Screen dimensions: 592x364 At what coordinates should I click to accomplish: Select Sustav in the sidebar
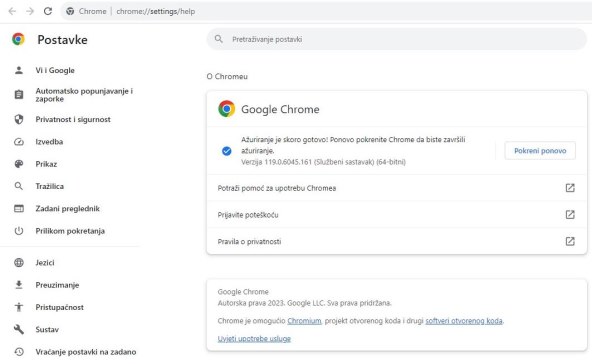(x=47, y=329)
